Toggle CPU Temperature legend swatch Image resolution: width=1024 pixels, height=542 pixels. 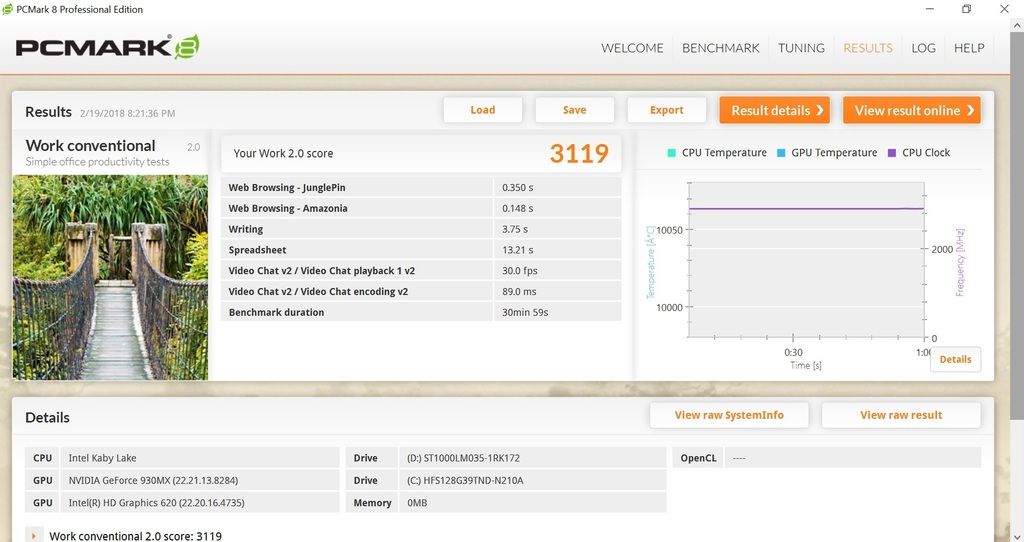[x=671, y=153]
